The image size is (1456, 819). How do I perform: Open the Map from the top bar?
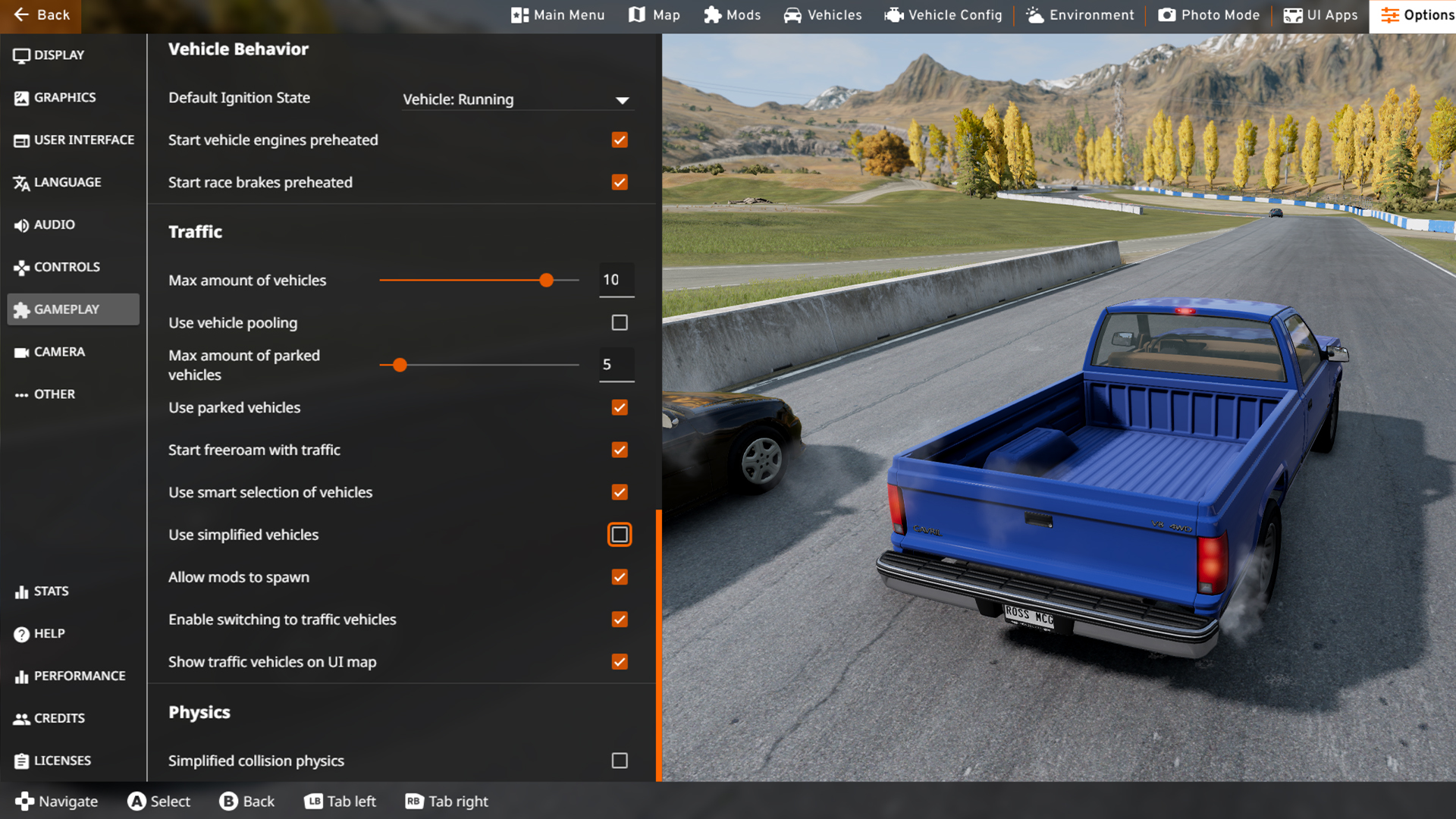(x=653, y=15)
